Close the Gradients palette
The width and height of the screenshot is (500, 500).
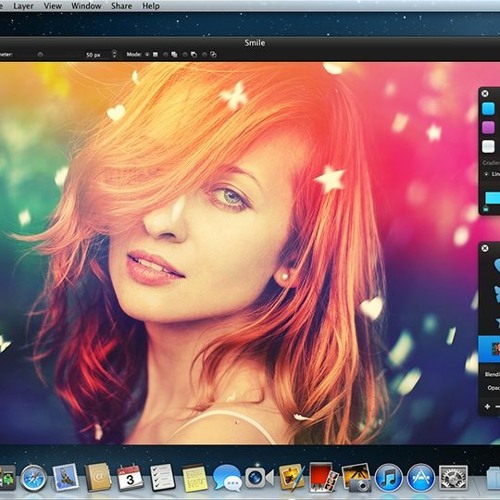[485, 93]
